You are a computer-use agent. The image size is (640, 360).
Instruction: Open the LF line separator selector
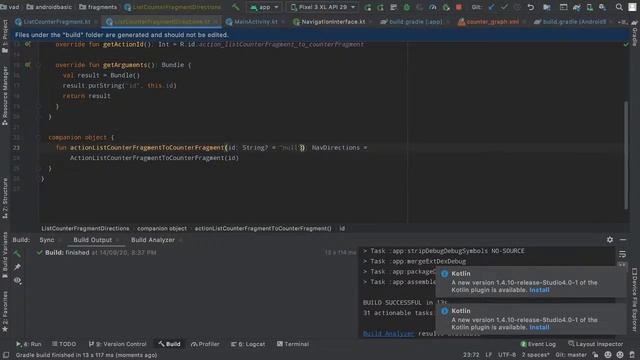pos(489,355)
